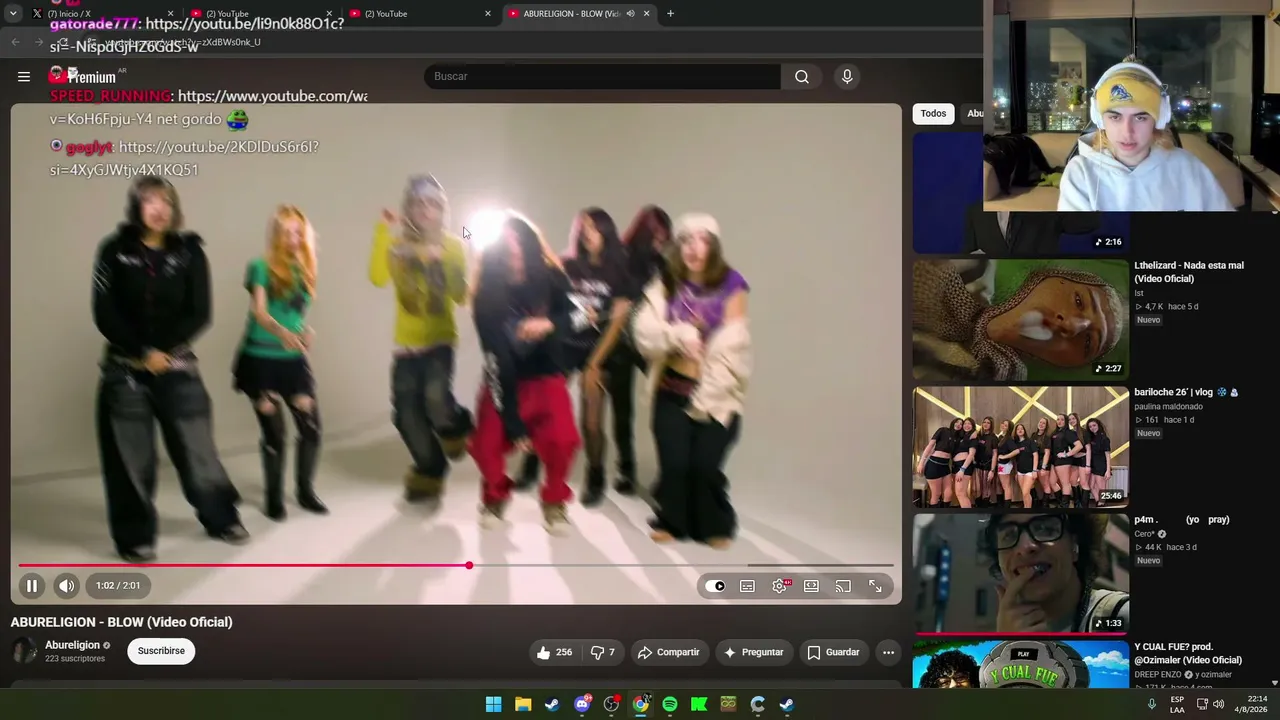Switch to the second (2) YouTube tab
The width and height of the screenshot is (1280, 720).
(420, 14)
